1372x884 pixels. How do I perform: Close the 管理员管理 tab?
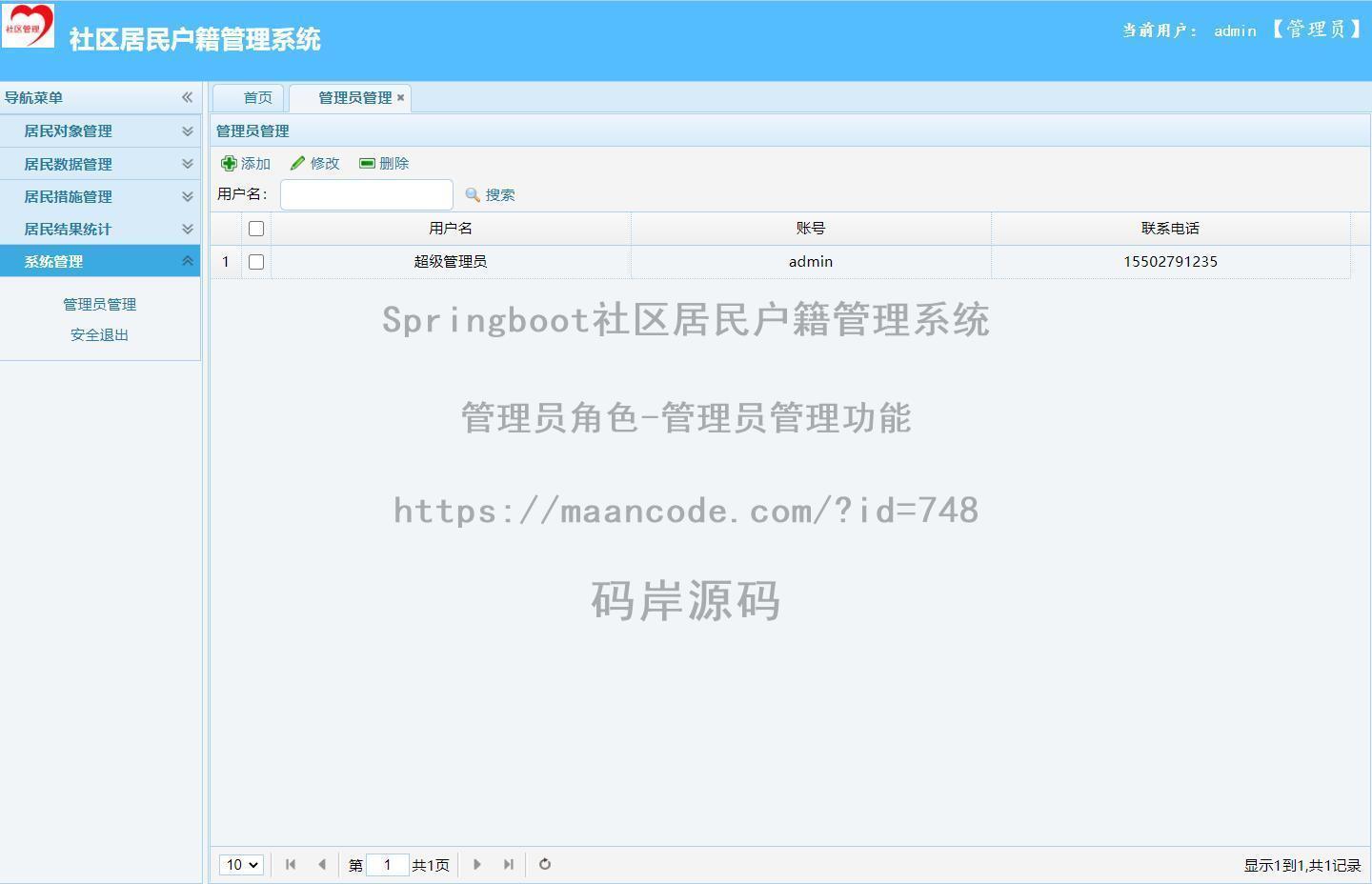(x=401, y=97)
